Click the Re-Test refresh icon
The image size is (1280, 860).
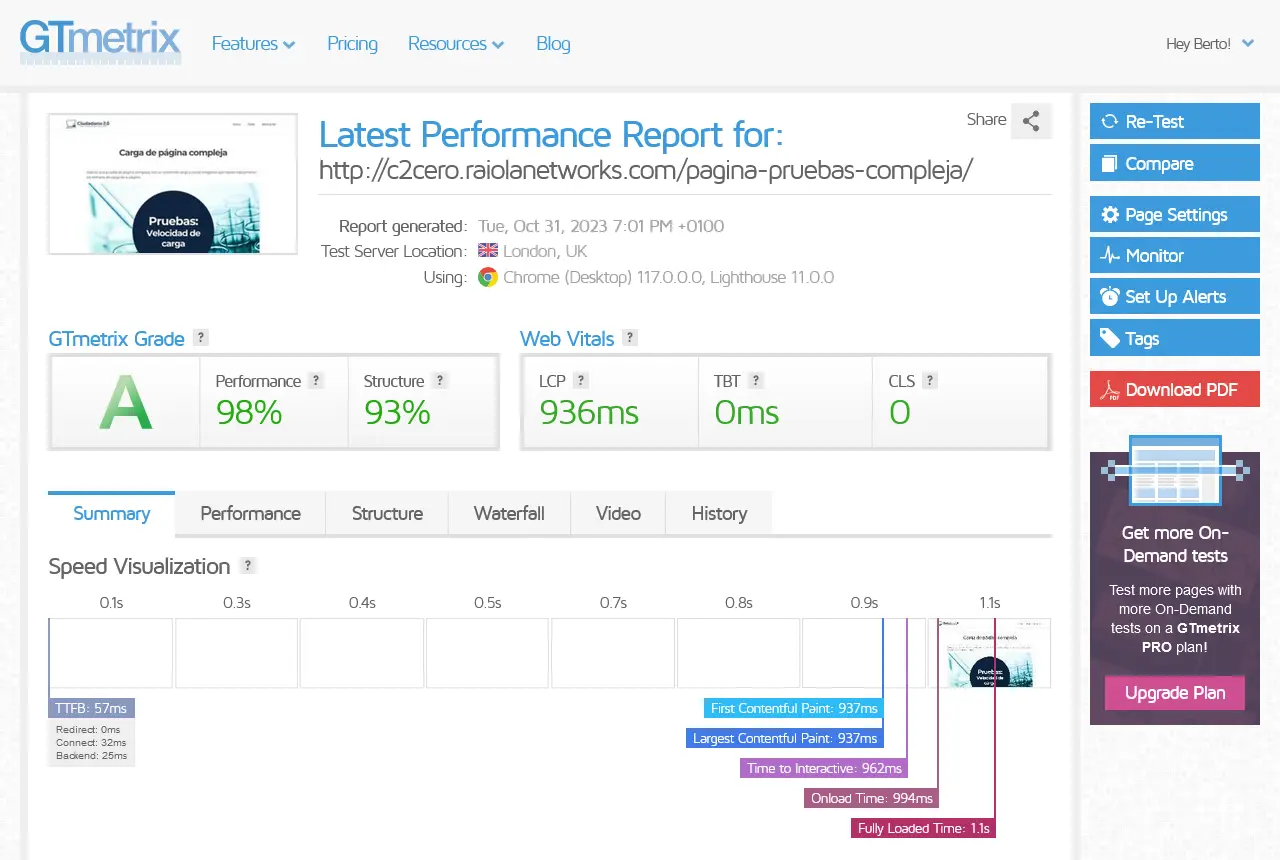(1109, 122)
